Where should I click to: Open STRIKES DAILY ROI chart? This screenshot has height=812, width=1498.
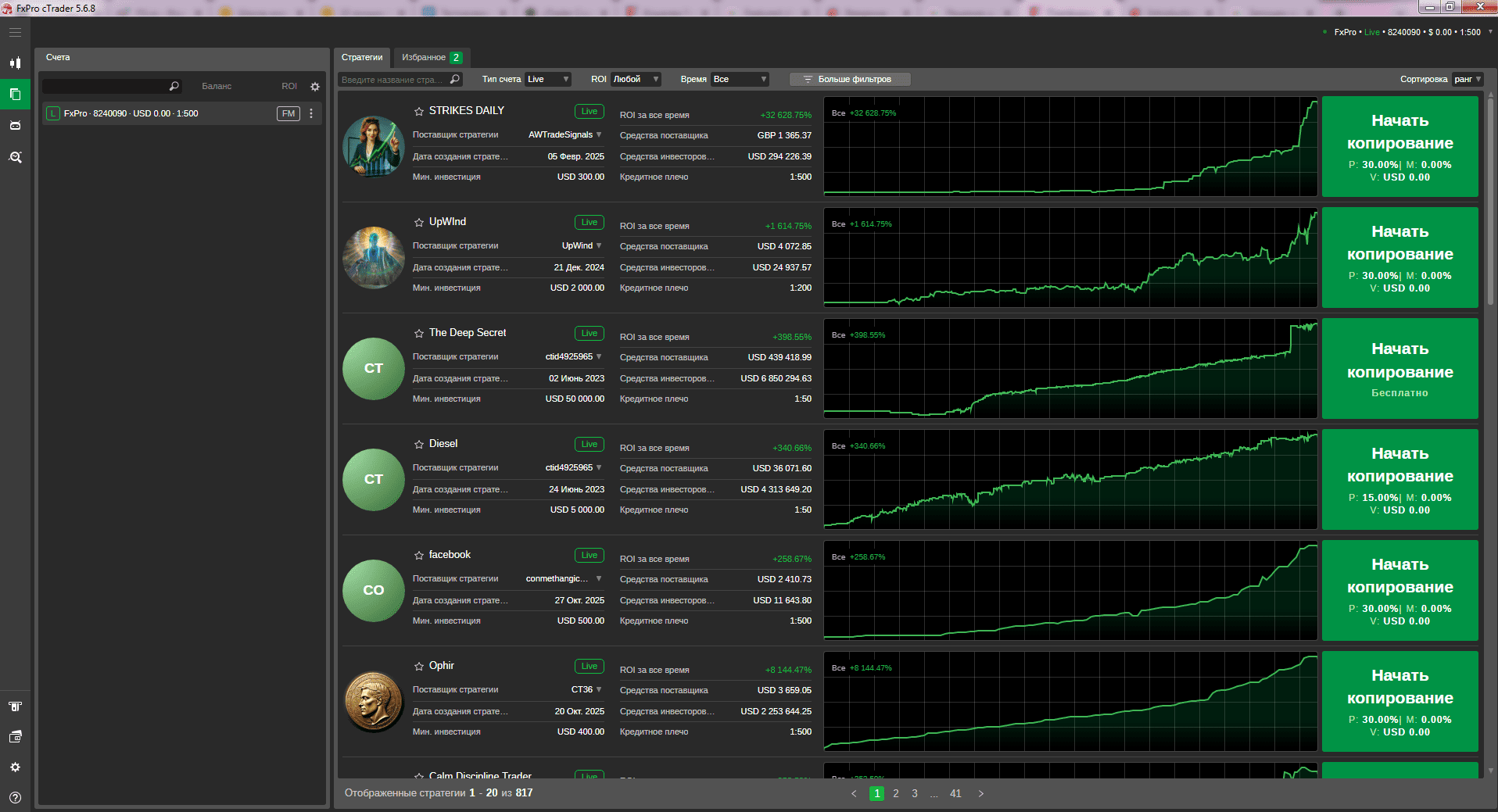tap(1070, 146)
